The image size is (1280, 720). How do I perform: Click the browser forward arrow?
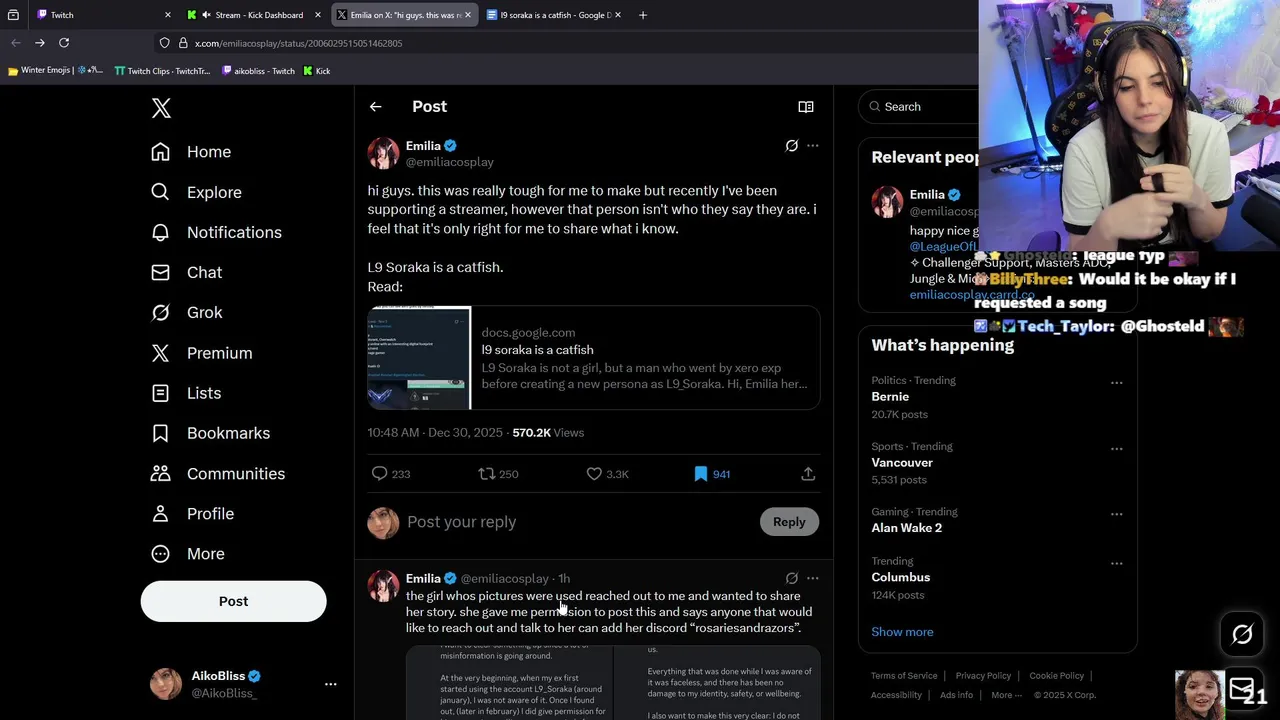40,43
